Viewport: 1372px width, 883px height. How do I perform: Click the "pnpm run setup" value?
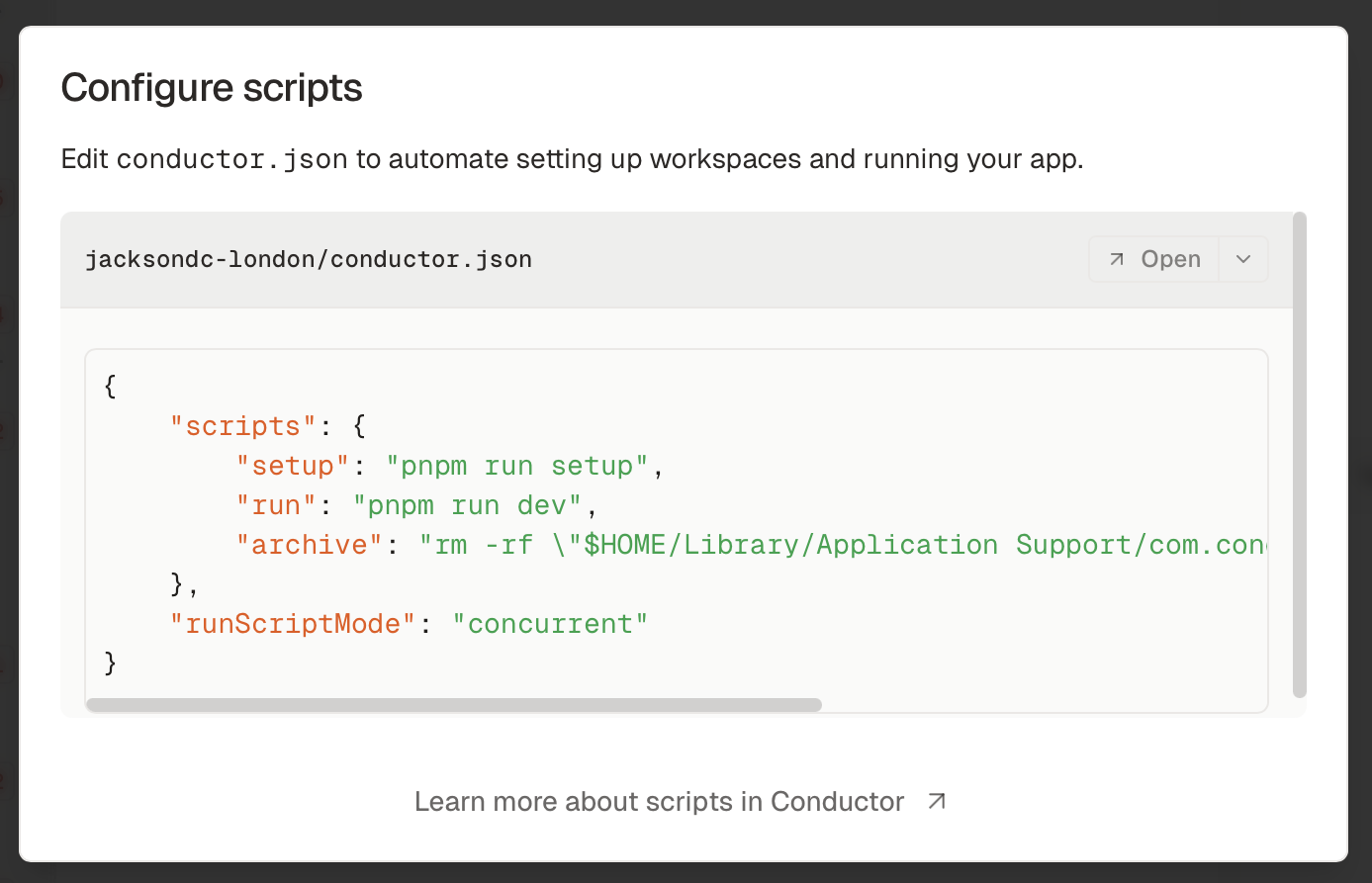[517, 466]
